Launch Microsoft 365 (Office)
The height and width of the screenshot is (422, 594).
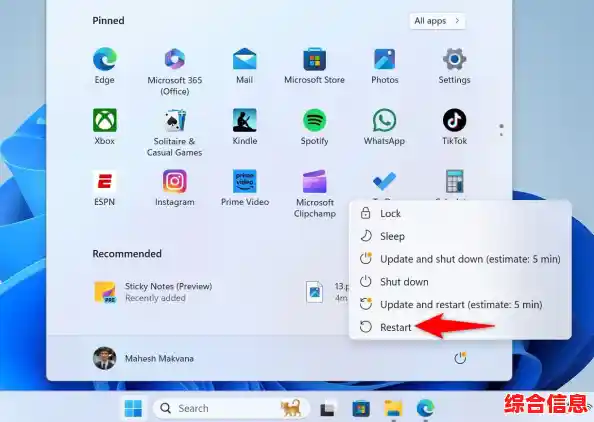[x=175, y=71]
